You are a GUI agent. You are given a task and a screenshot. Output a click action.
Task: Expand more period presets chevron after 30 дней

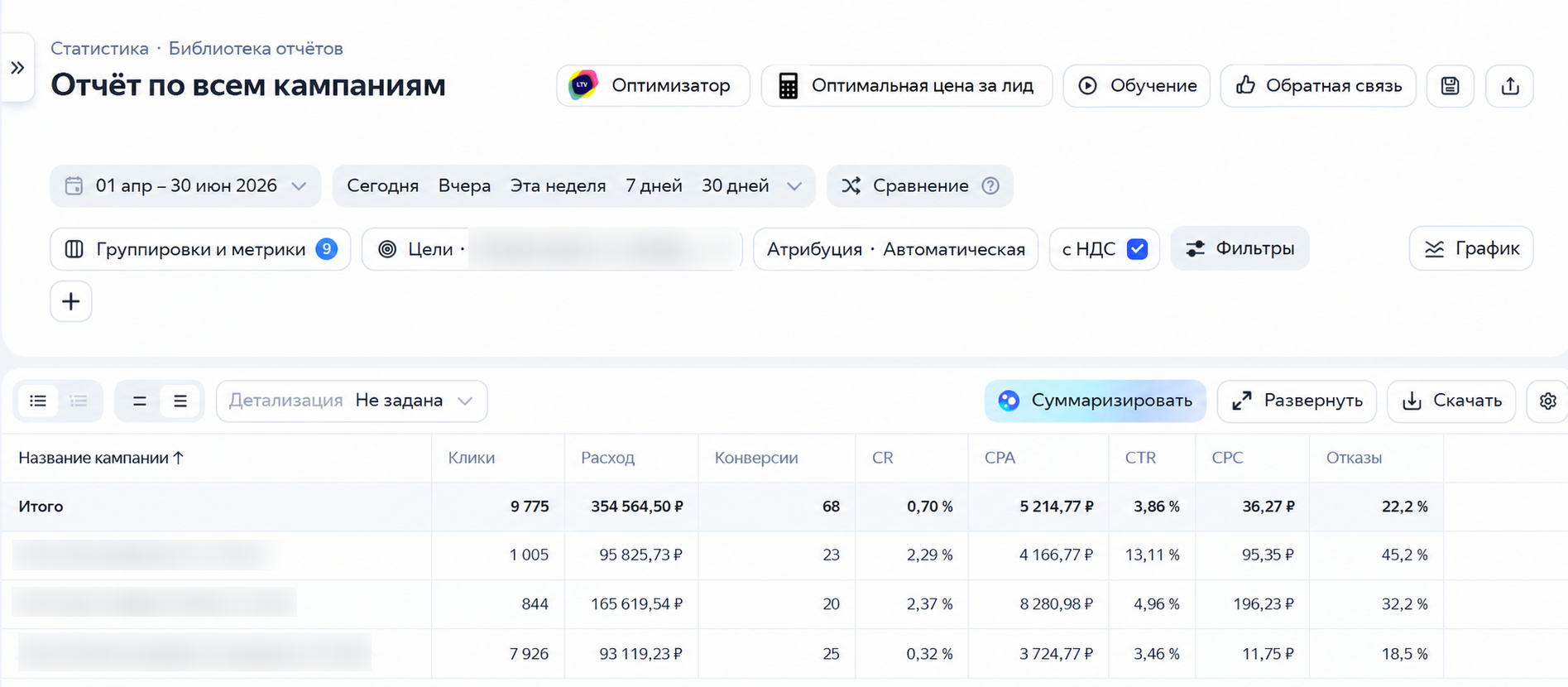(794, 186)
